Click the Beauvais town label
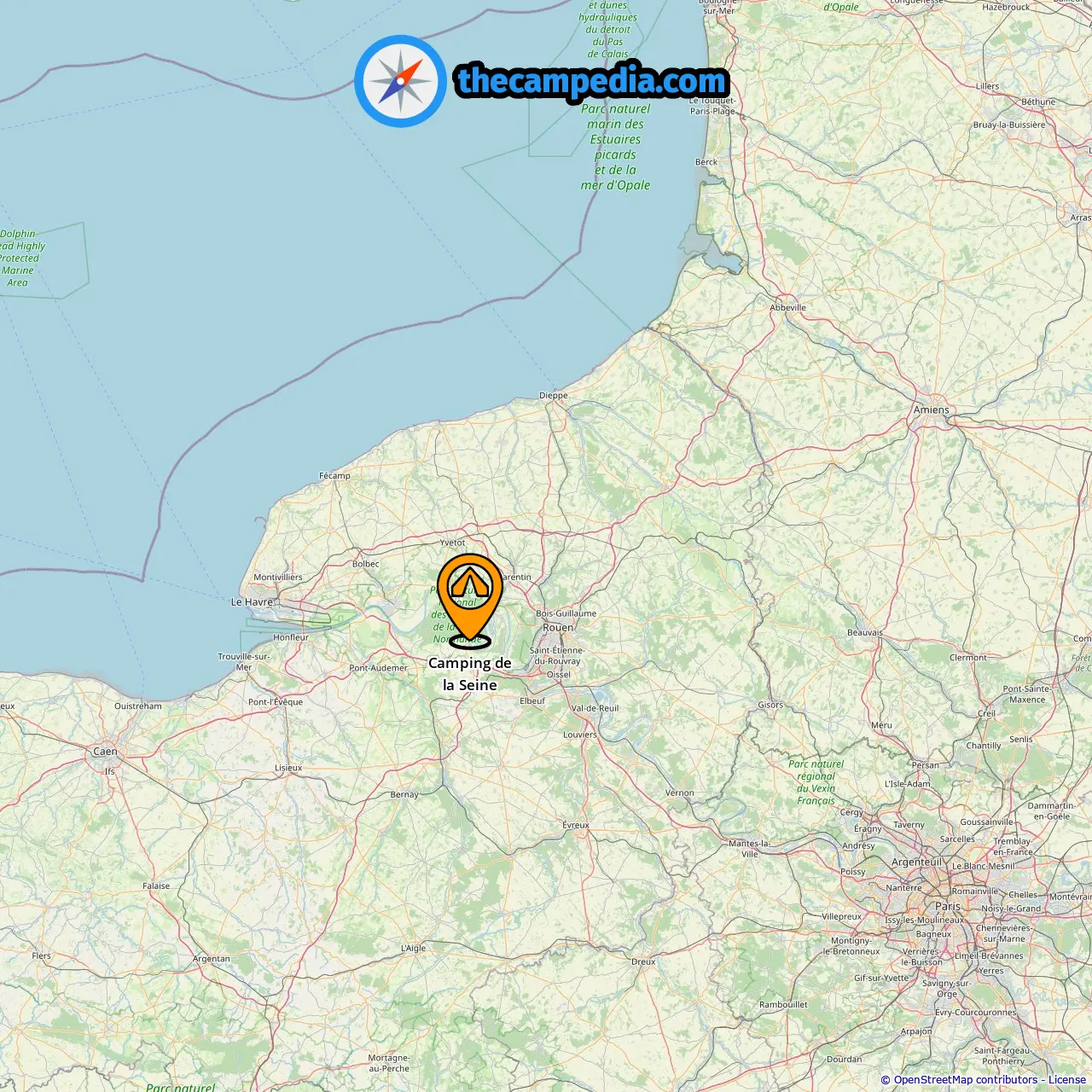The height and width of the screenshot is (1092, 1092). coord(865,633)
